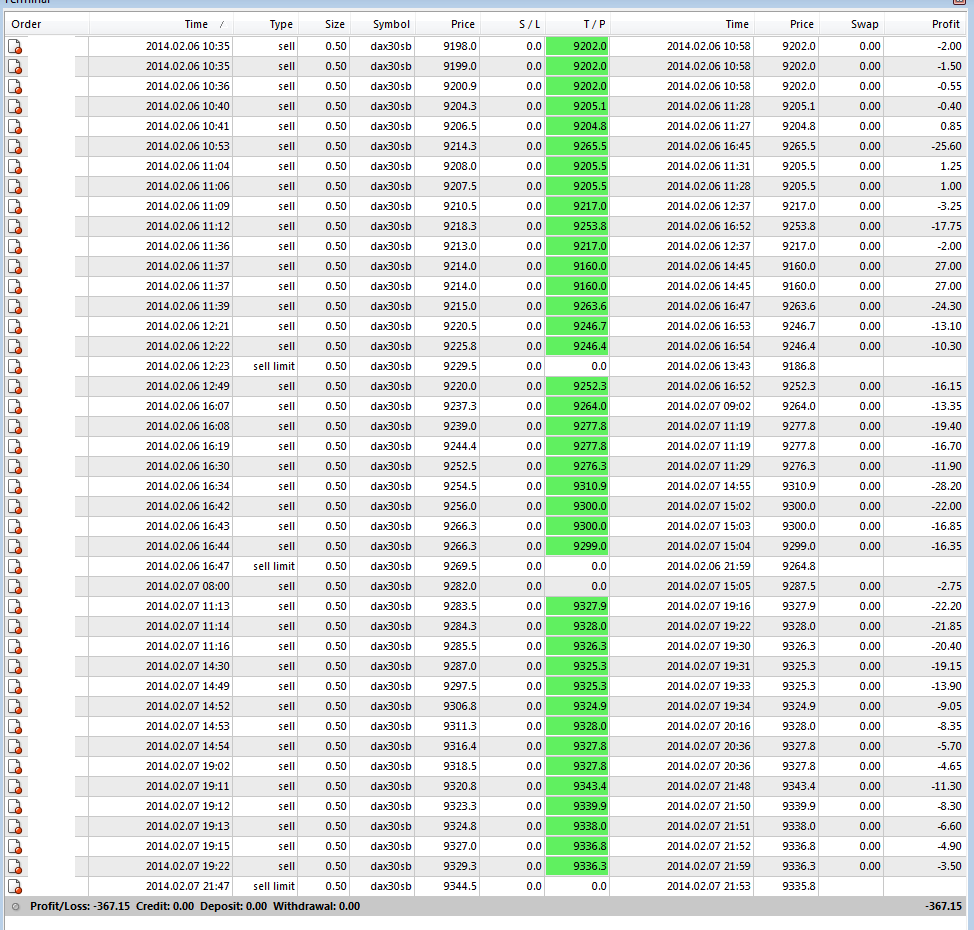The height and width of the screenshot is (930, 974).
Task: Sort by the Profit column header
Action: pos(943,24)
